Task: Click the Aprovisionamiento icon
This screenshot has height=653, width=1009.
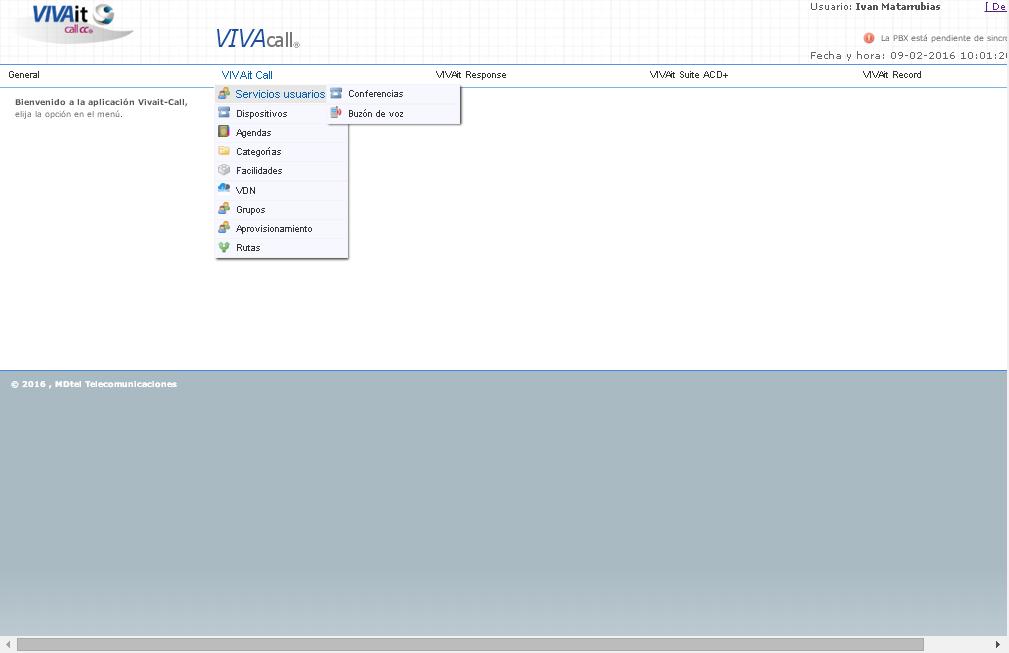Action: pos(224,228)
